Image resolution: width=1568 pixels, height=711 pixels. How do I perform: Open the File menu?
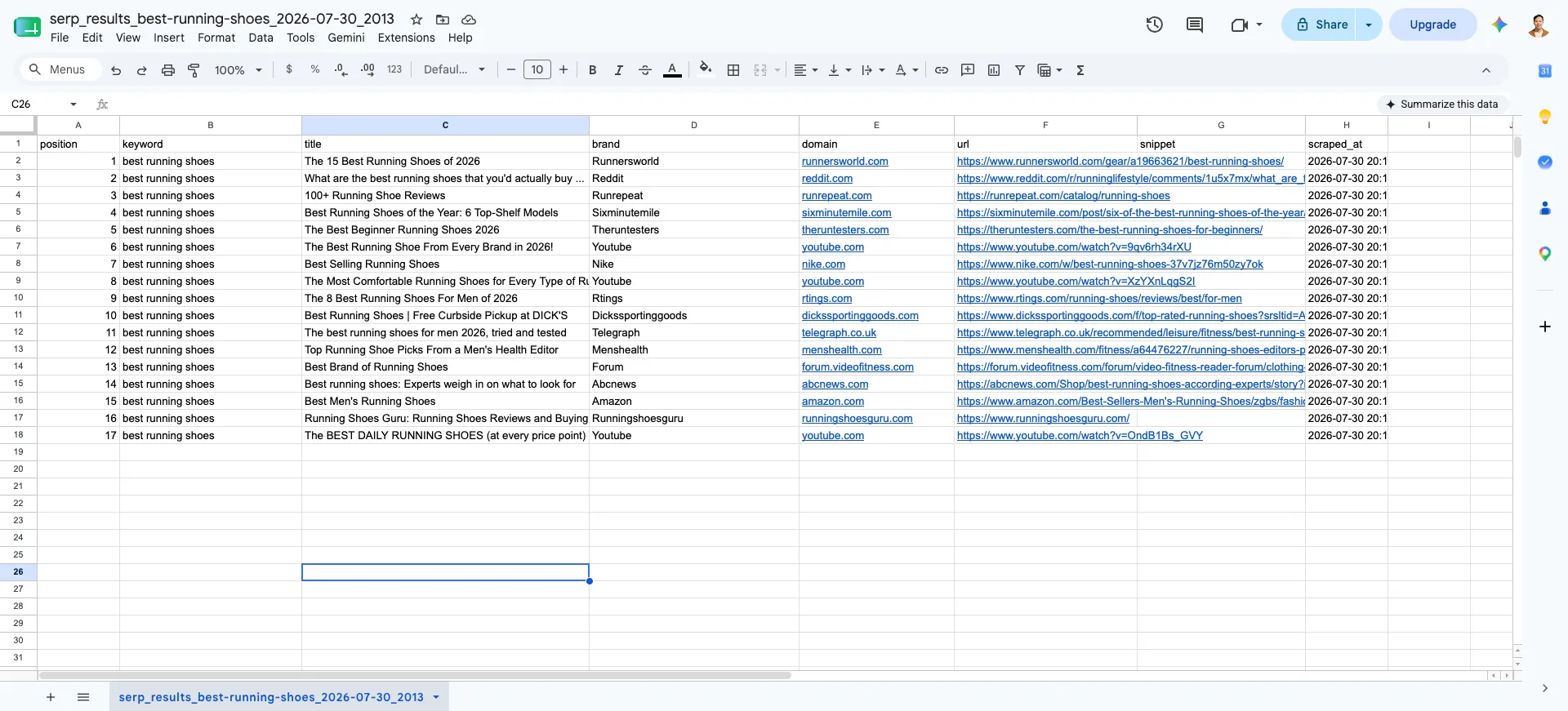tap(60, 38)
